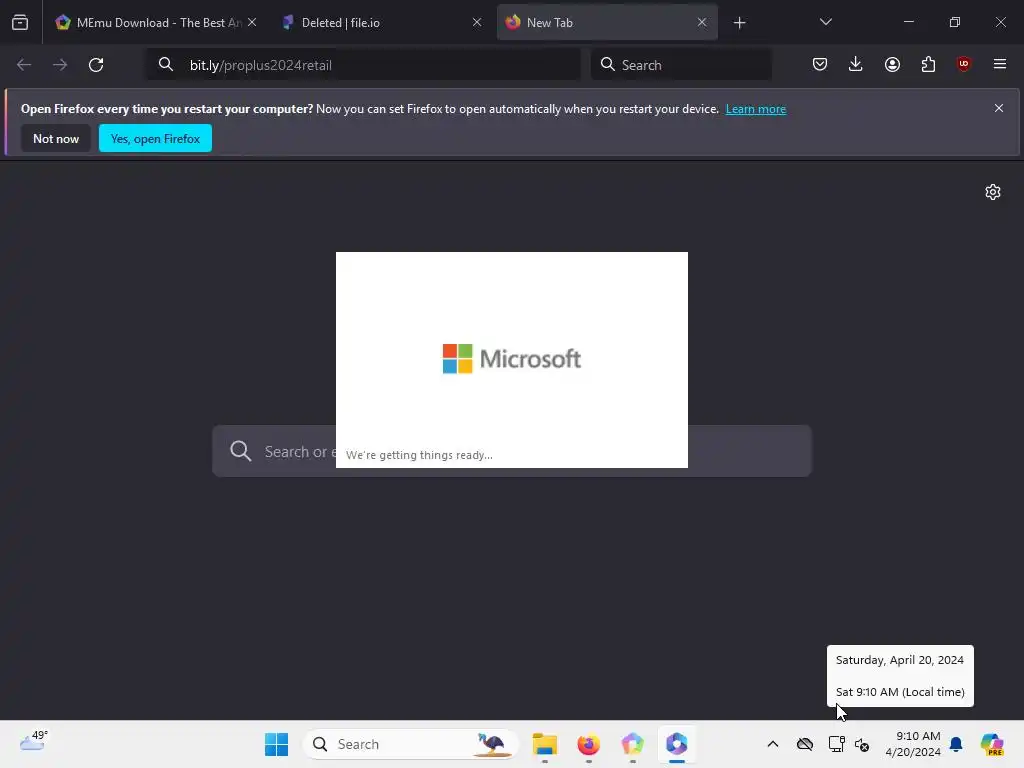1024x768 pixels.
Task: Open uBlock Origin extension icon
Action: point(963,64)
